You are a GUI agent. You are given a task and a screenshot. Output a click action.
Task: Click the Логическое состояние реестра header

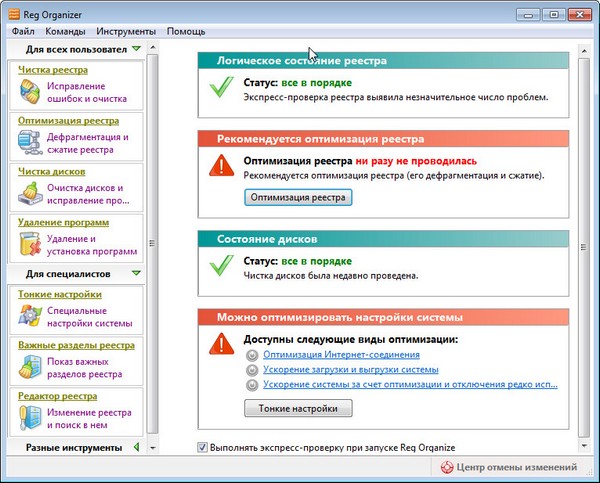pos(383,60)
